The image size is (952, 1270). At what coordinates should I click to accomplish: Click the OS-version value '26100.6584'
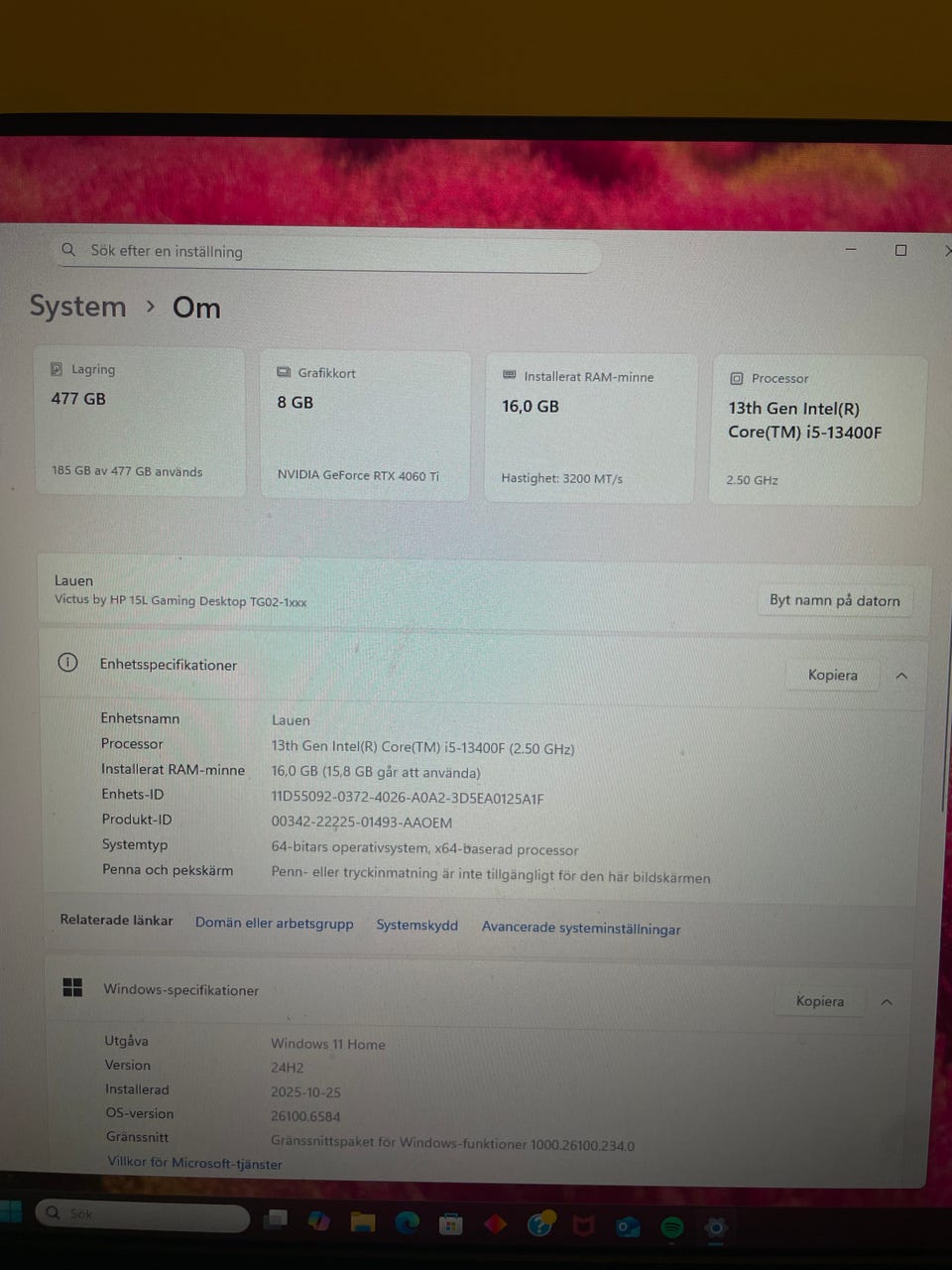(305, 1116)
